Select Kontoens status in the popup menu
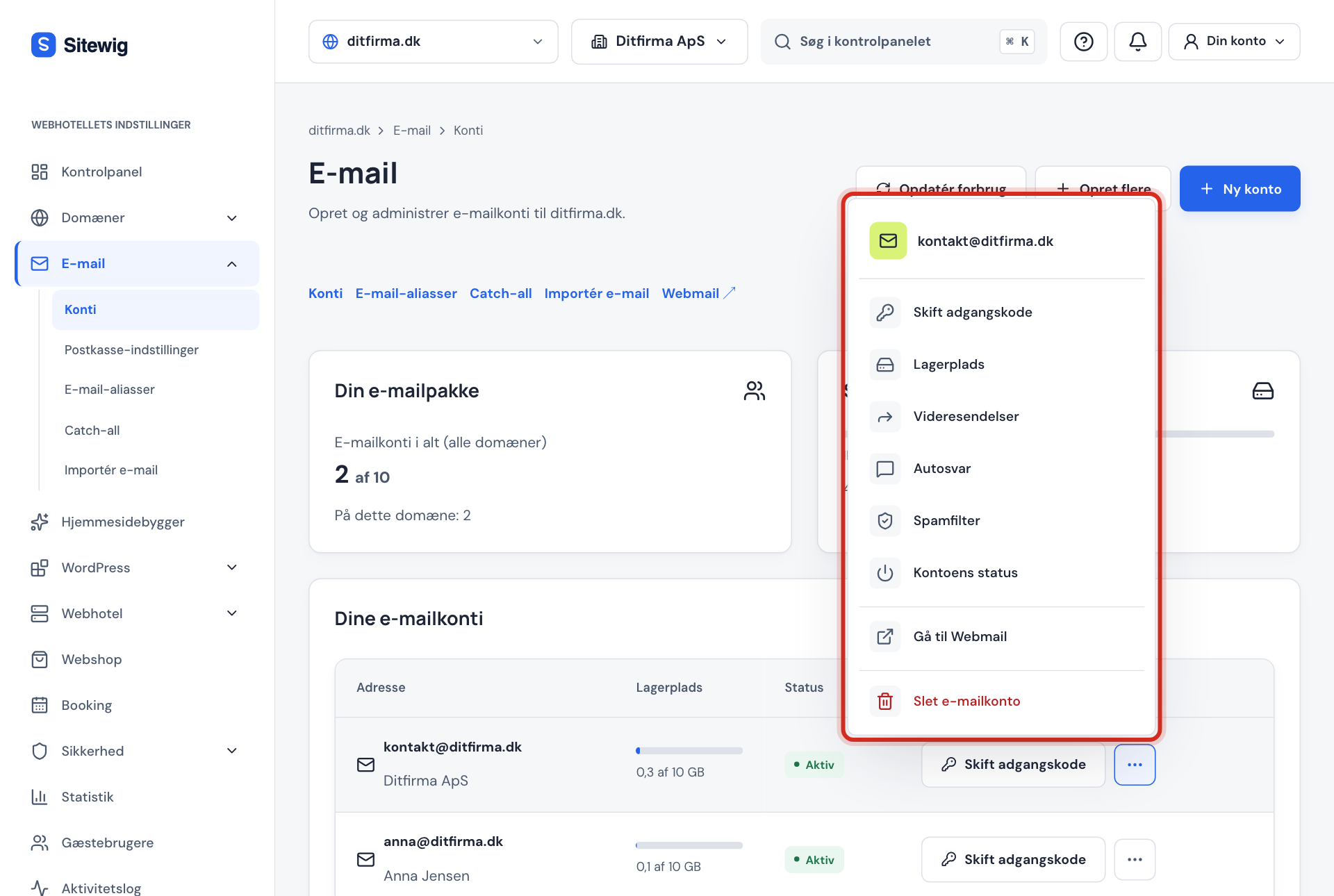This screenshot has height=896, width=1334. 1002,573
